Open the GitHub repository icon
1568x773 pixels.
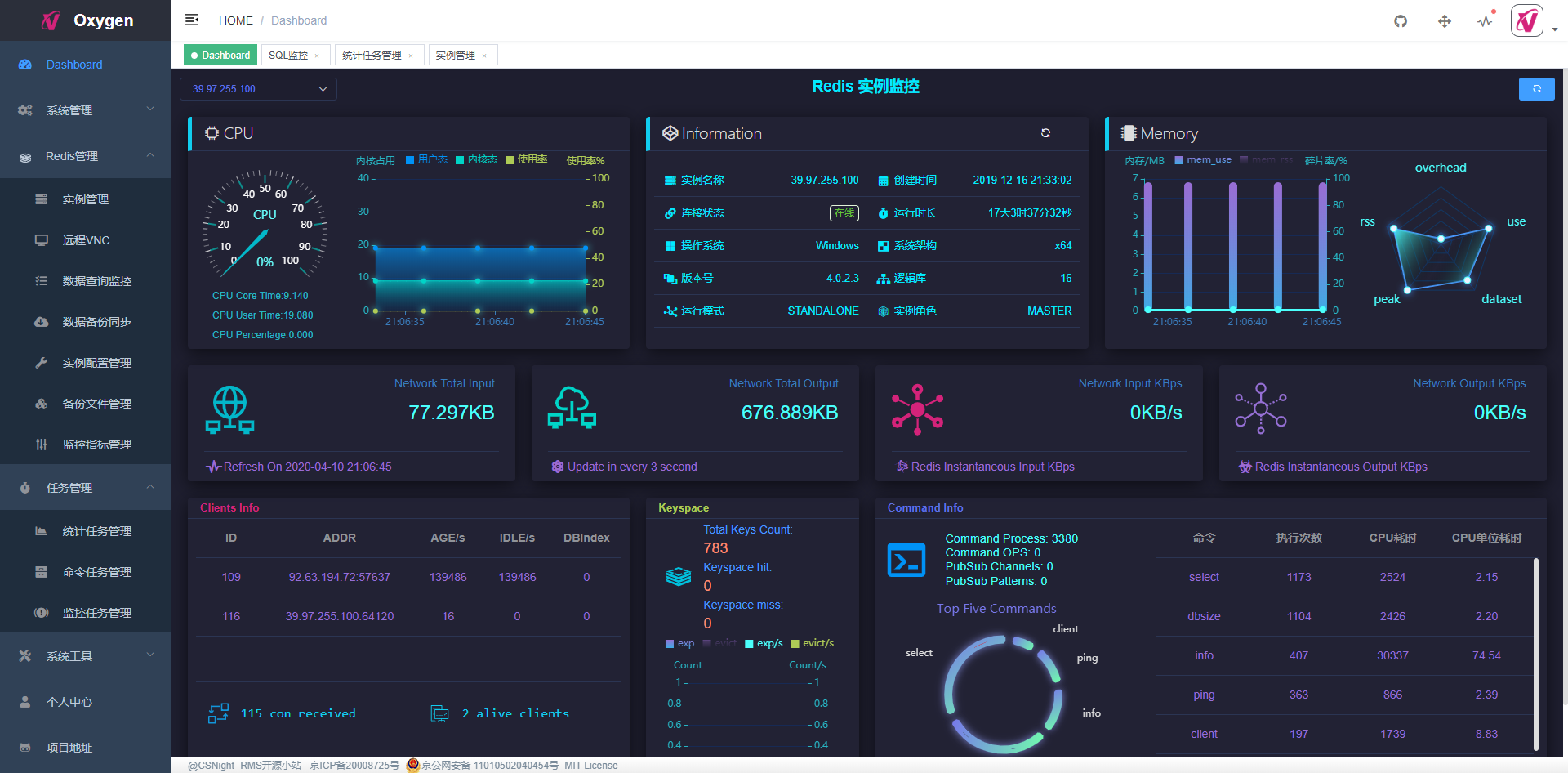(1401, 21)
